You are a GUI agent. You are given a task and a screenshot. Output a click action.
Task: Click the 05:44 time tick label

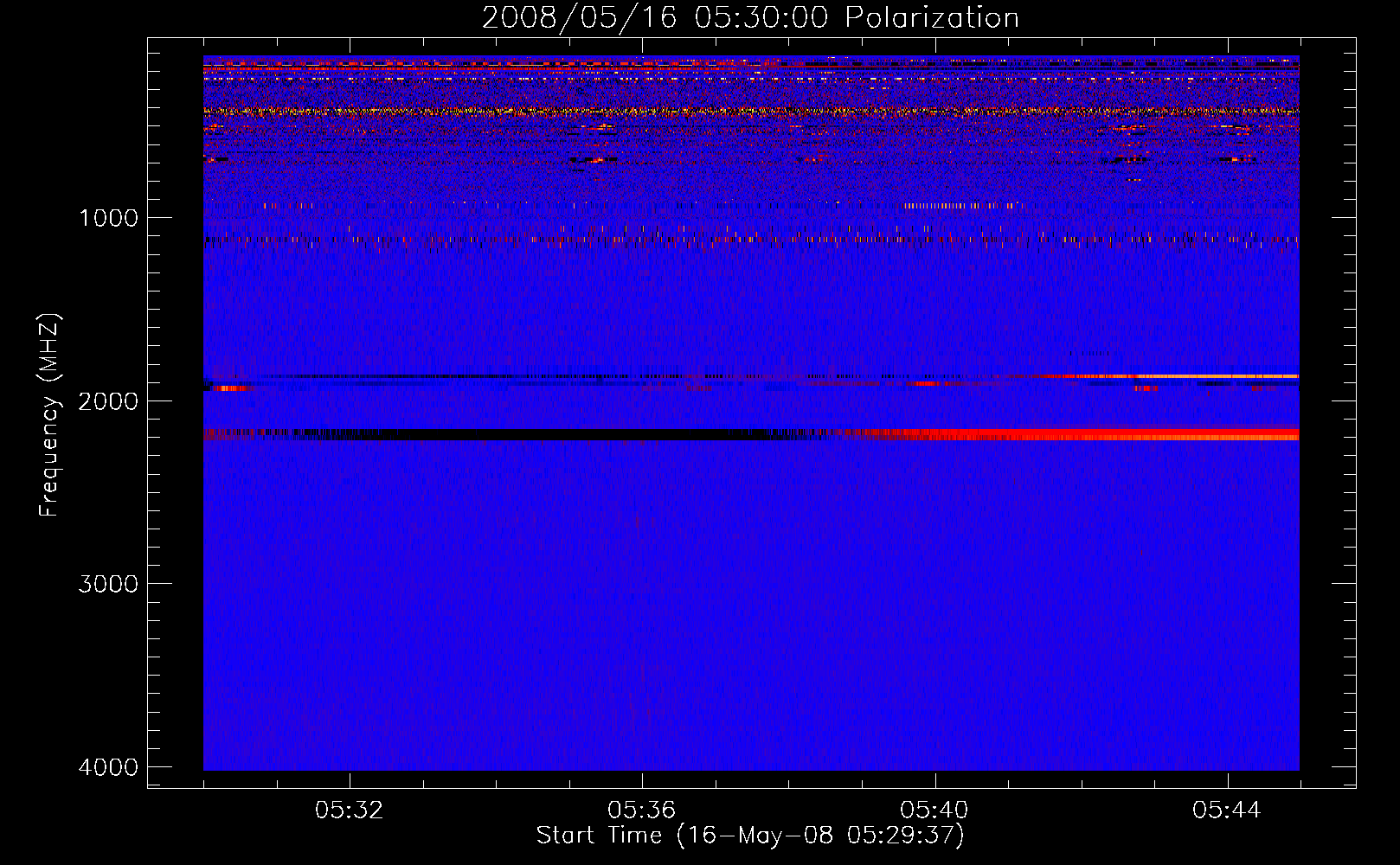(1227, 811)
